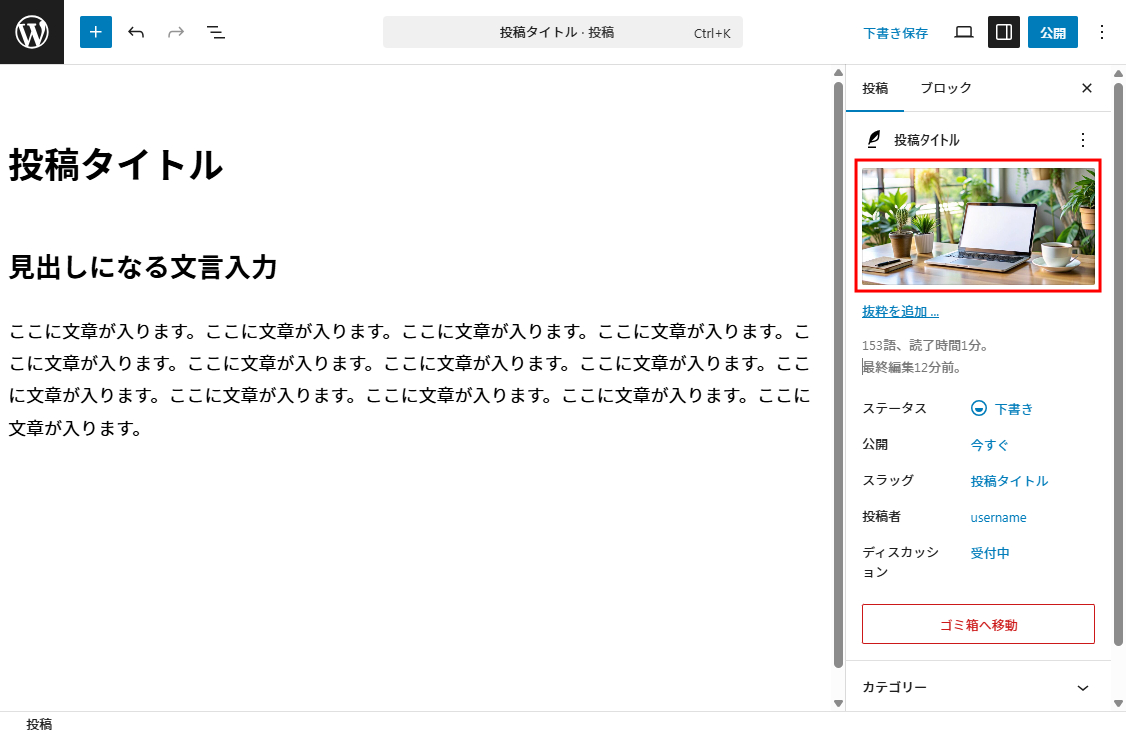This screenshot has width=1126, height=736.
Task: Click the editor canvas vertical scrollbar
Action: [x=838, y=375]
